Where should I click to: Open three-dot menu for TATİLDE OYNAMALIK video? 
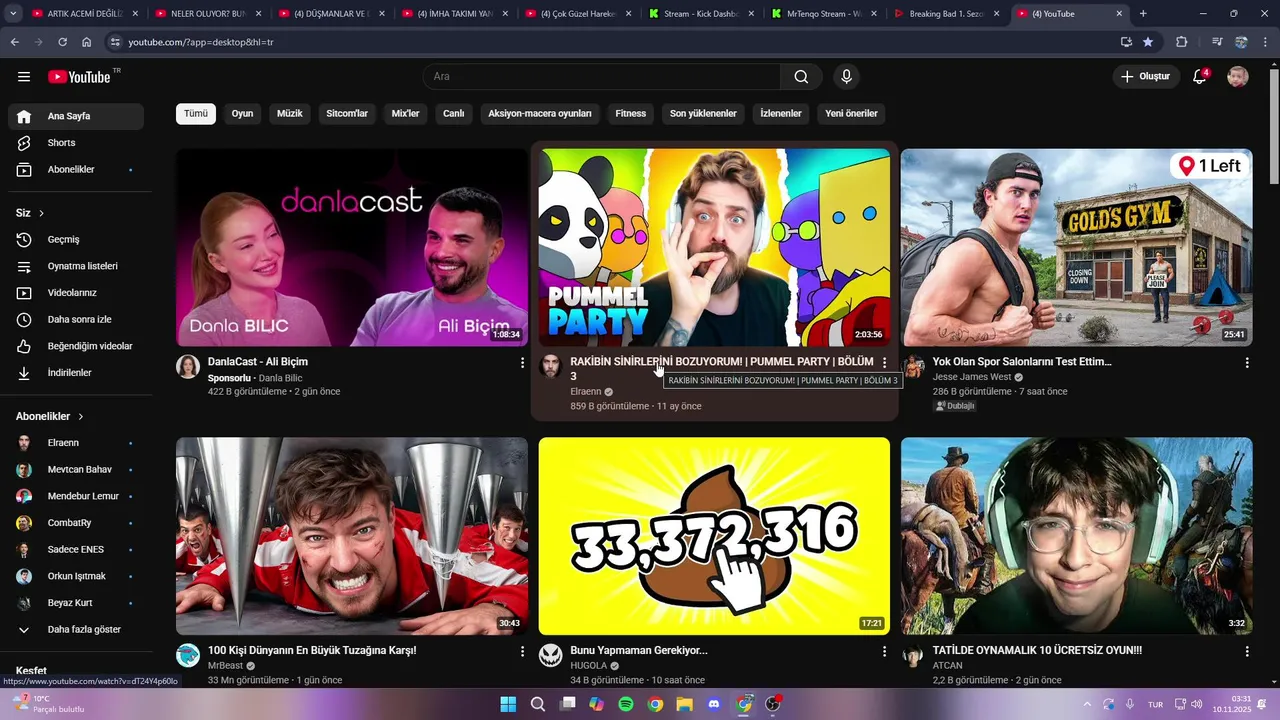click(x=1247, y=651)
